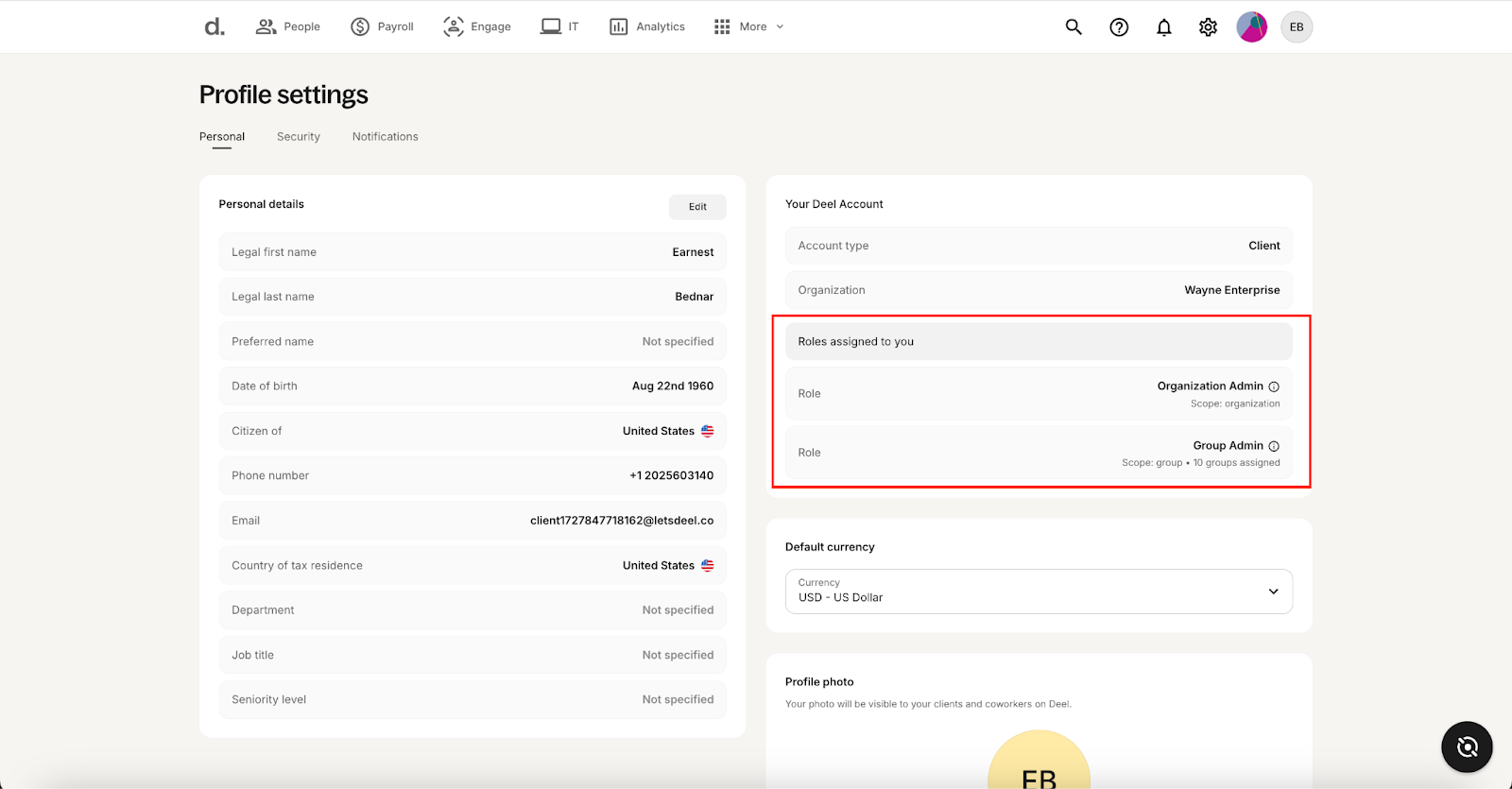Click the US flag in Citizen of row
Screen dimensions: 1512x789
[x=708, y=431]
